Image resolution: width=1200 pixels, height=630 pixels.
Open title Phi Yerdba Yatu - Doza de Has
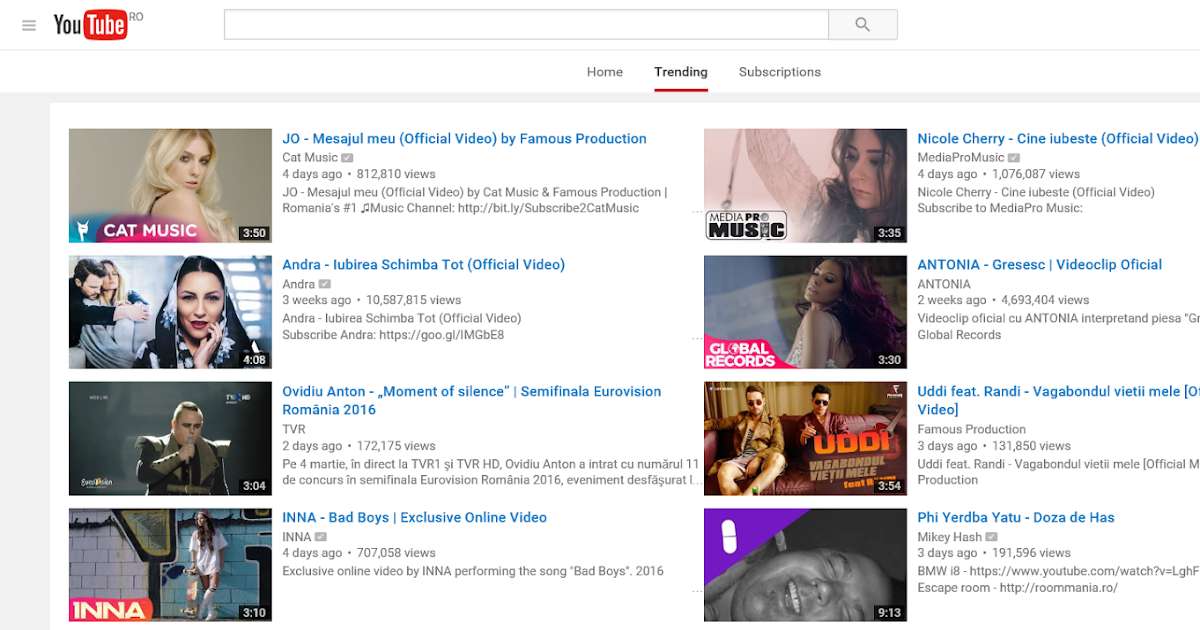pyautogui.click(x=1016, y=518)
